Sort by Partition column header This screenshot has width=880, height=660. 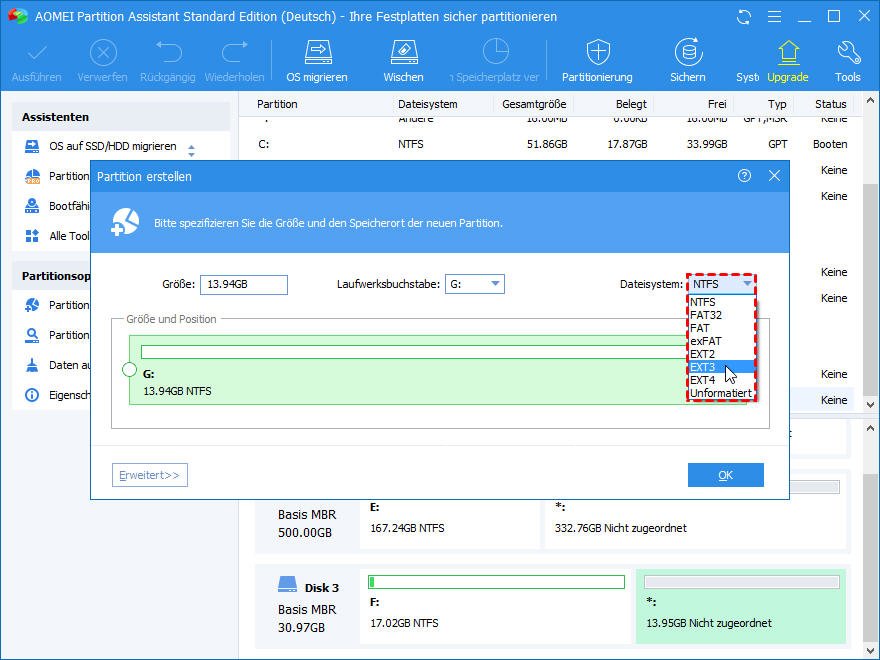[277, 104]
